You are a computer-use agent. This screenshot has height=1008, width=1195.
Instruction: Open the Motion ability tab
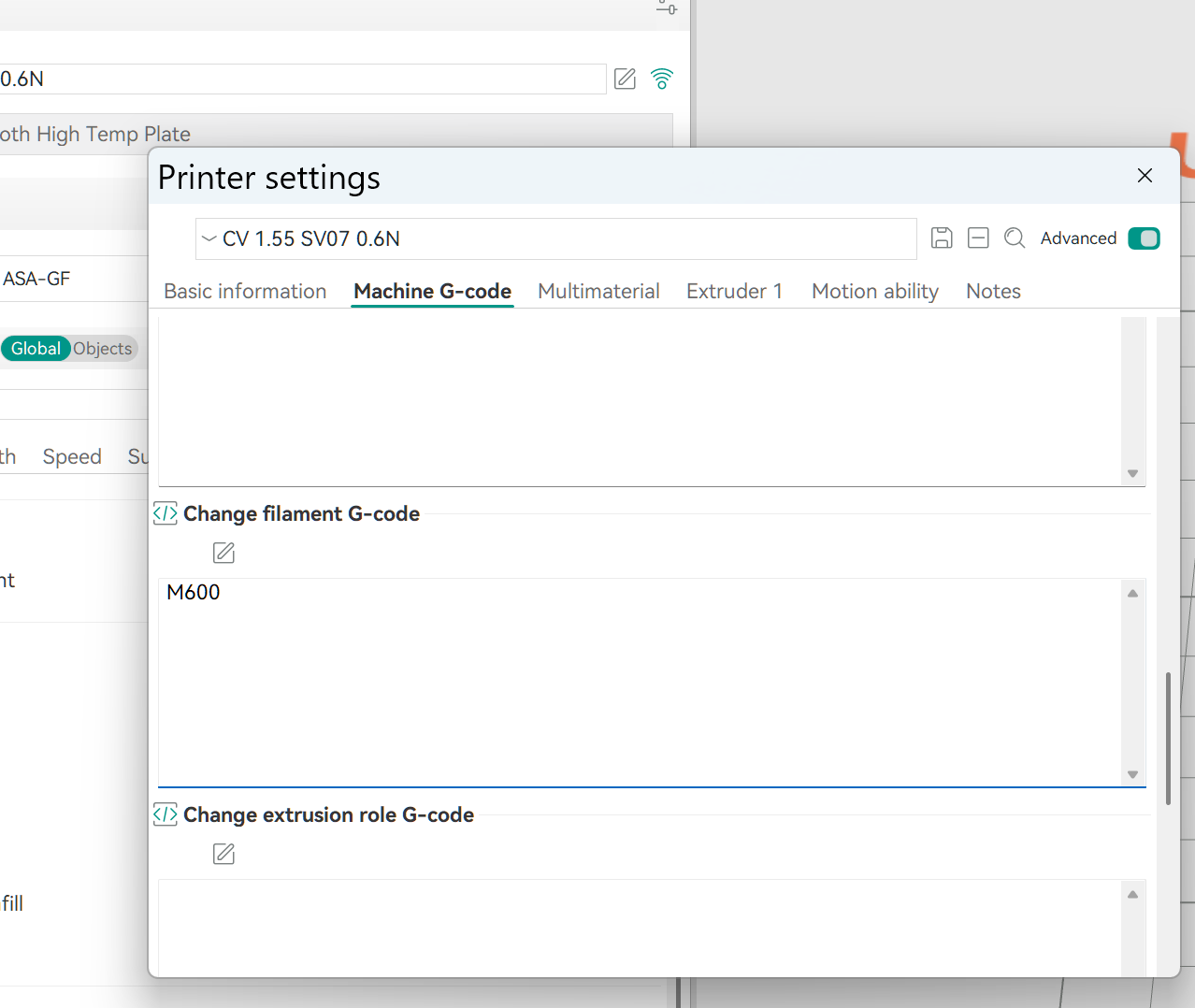coord(874,292)
